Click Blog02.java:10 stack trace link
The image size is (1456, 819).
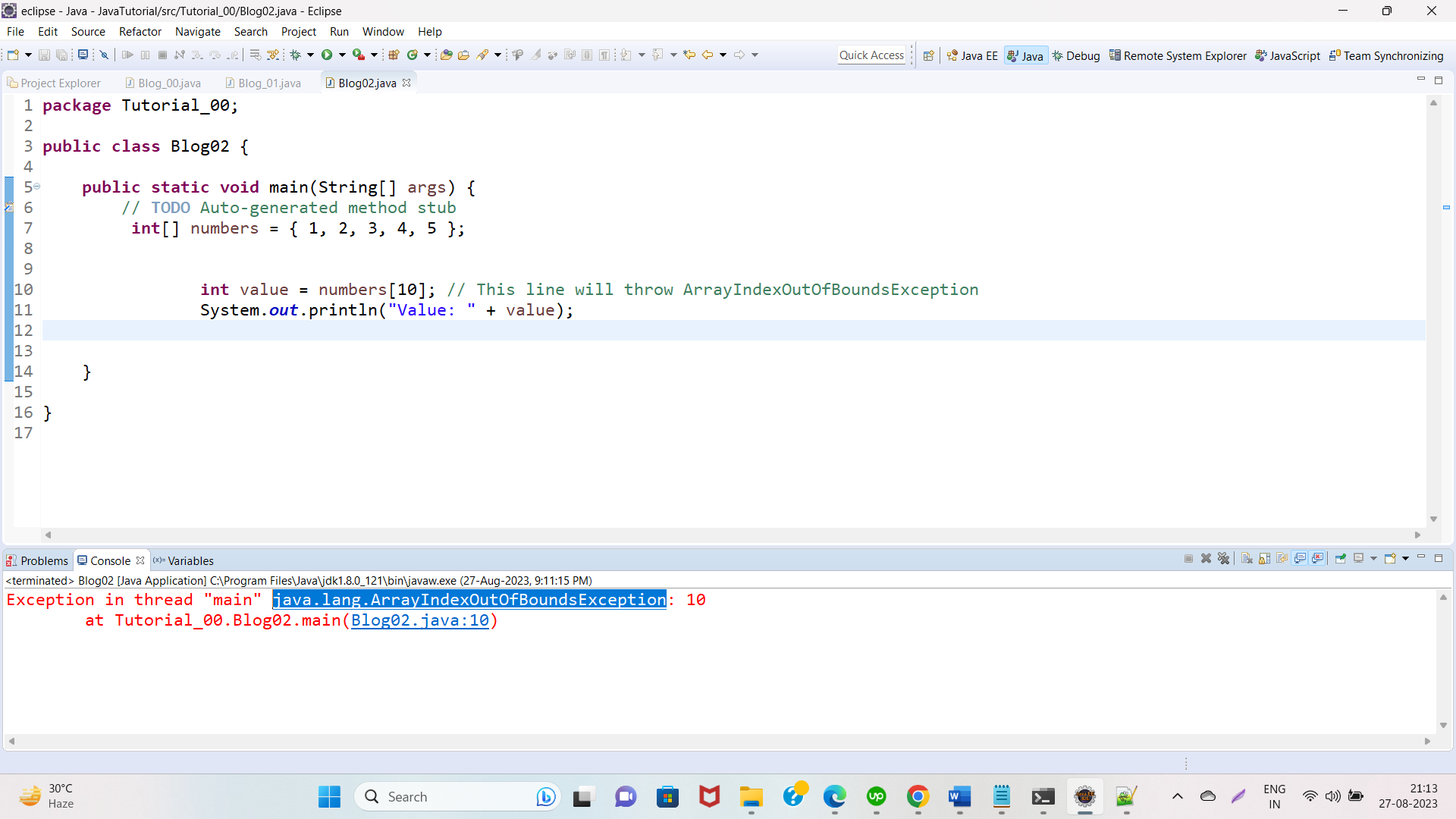point(420,620)
